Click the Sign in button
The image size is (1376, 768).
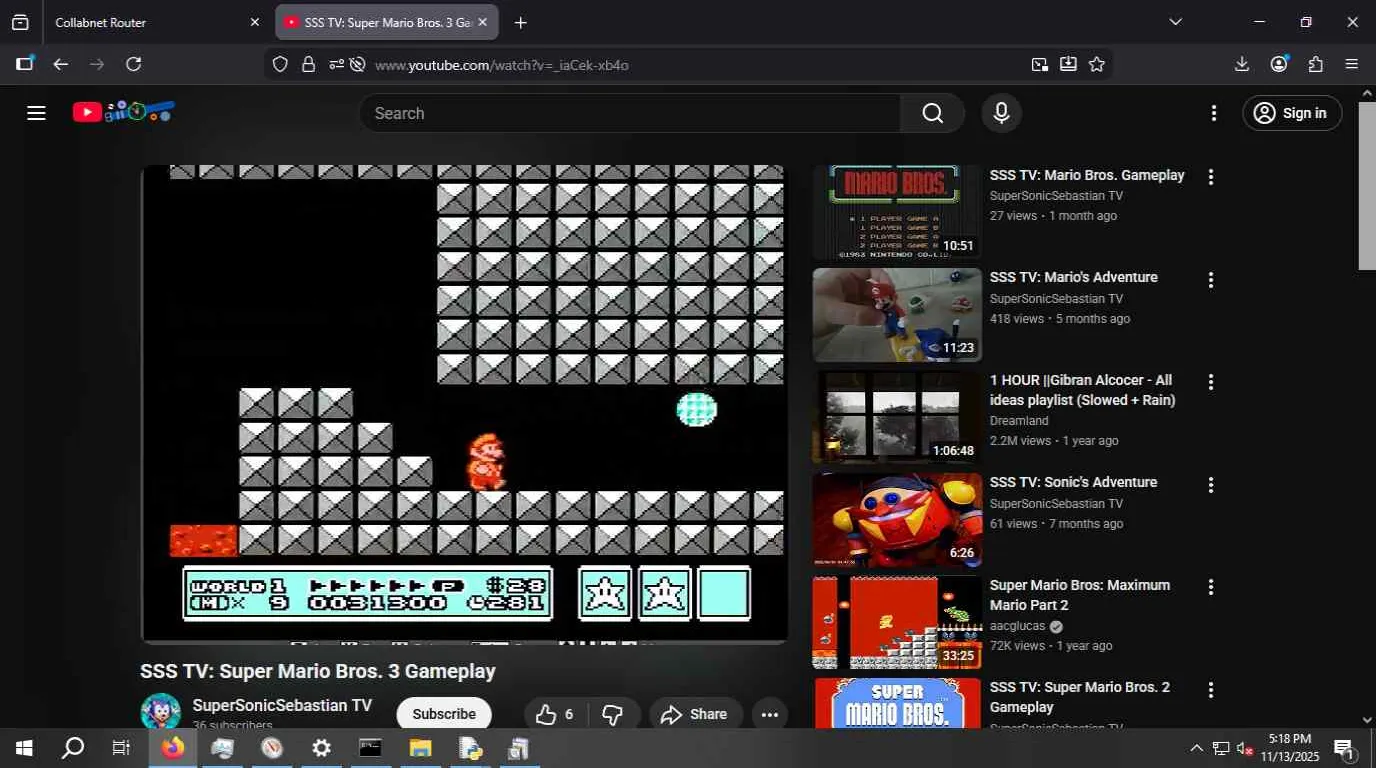1291,113
